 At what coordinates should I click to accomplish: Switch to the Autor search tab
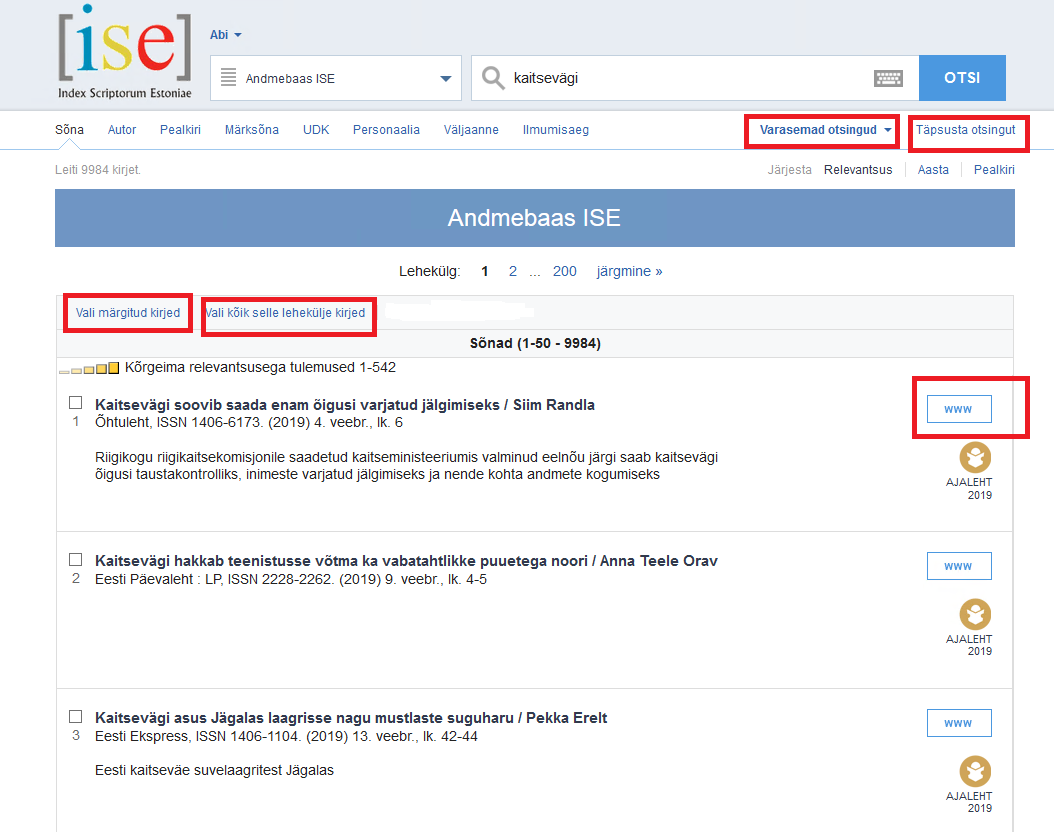(x=122, y=130)
